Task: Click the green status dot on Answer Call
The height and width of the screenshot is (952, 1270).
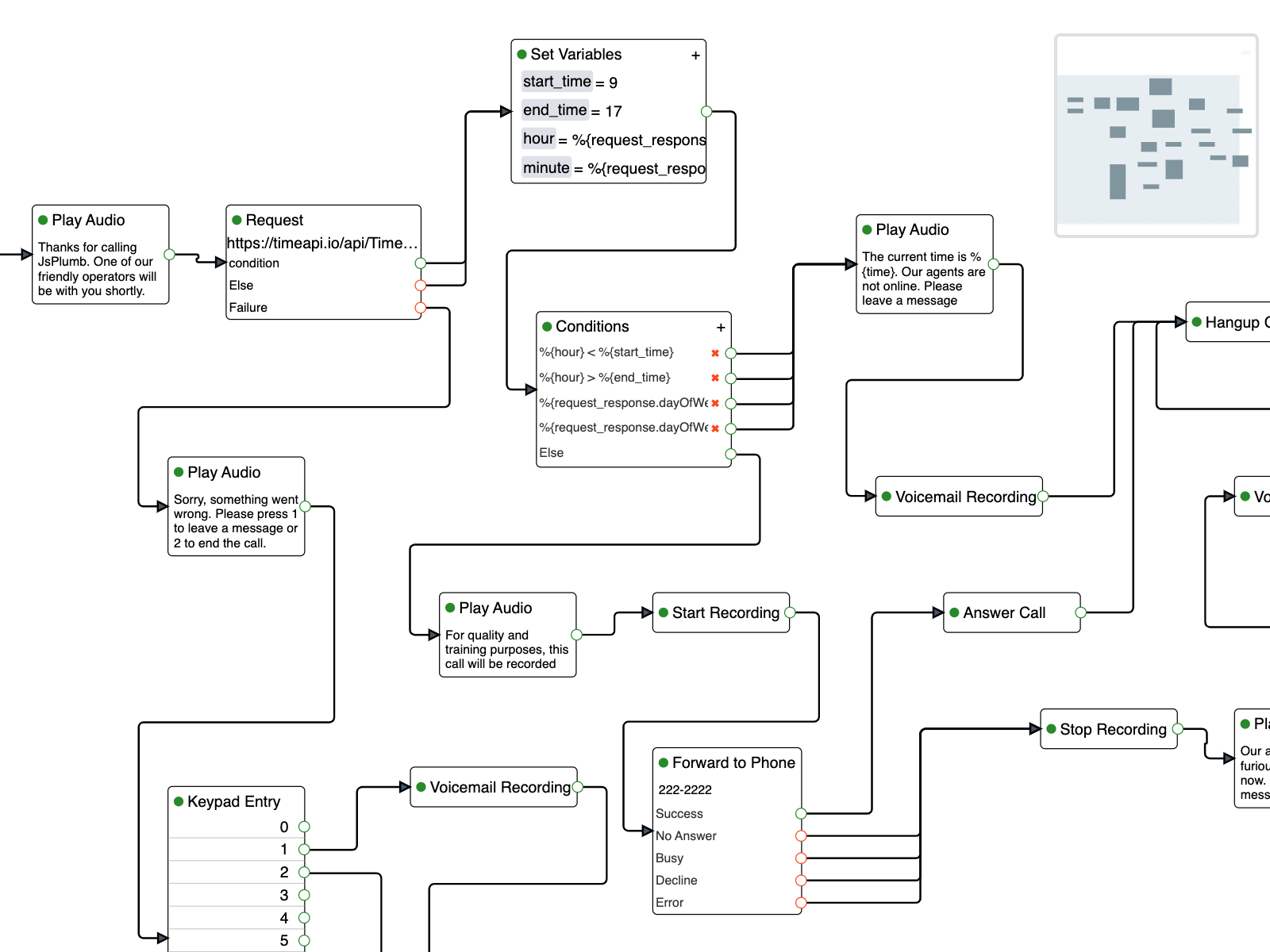Action: click(954, 612)
